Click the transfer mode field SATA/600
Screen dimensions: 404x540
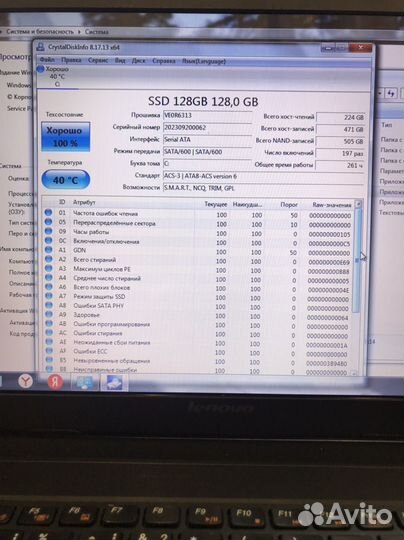207,152
